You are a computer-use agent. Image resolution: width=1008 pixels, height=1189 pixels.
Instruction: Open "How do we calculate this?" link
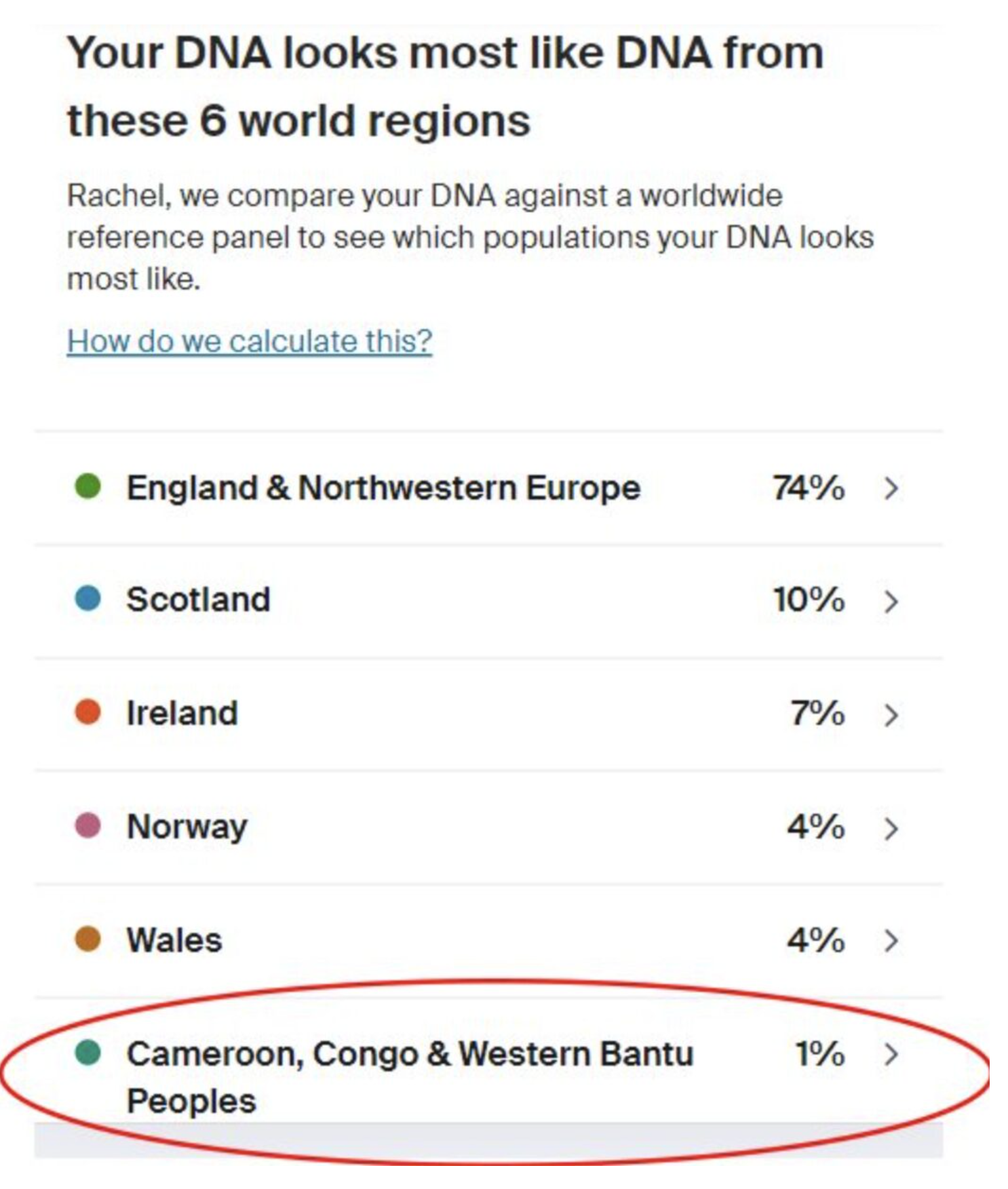coord(249,341)
